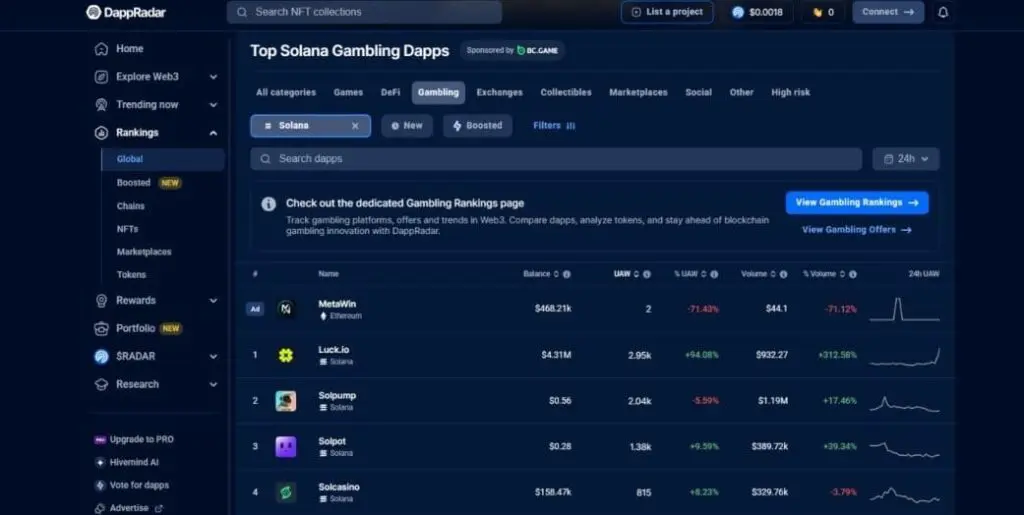This screenshot has width=1024, height=515.
Task: Click the View Gambling Rankings button
Action: click(x=857, y=202)
